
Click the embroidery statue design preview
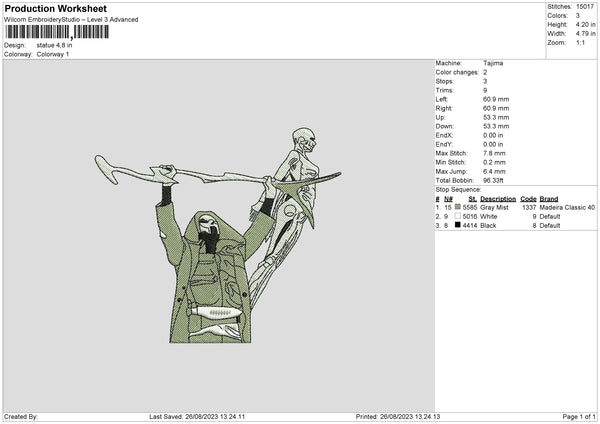pos(218,235)
